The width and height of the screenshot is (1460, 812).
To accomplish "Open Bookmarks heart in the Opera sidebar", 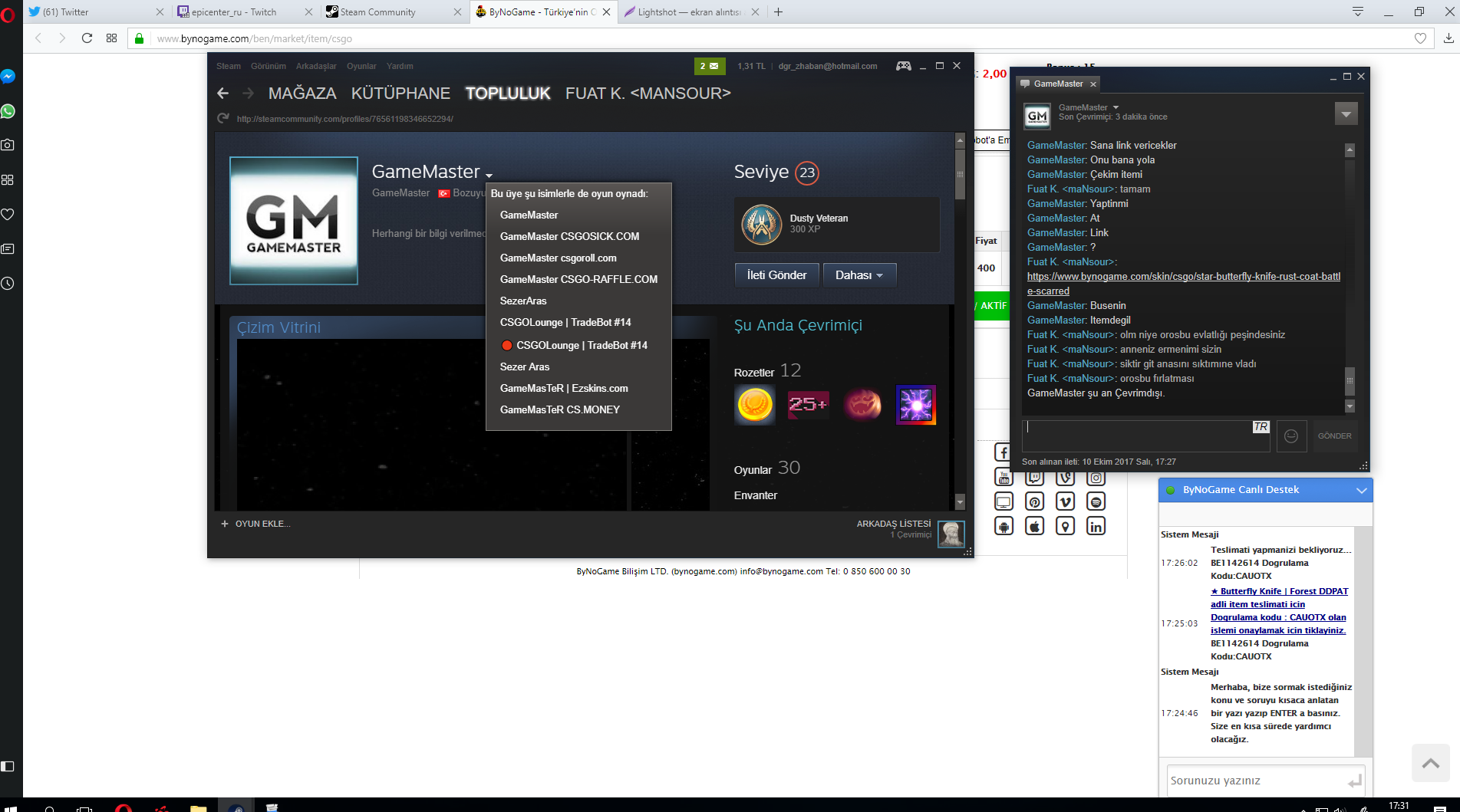I will [x=8, y=214].
